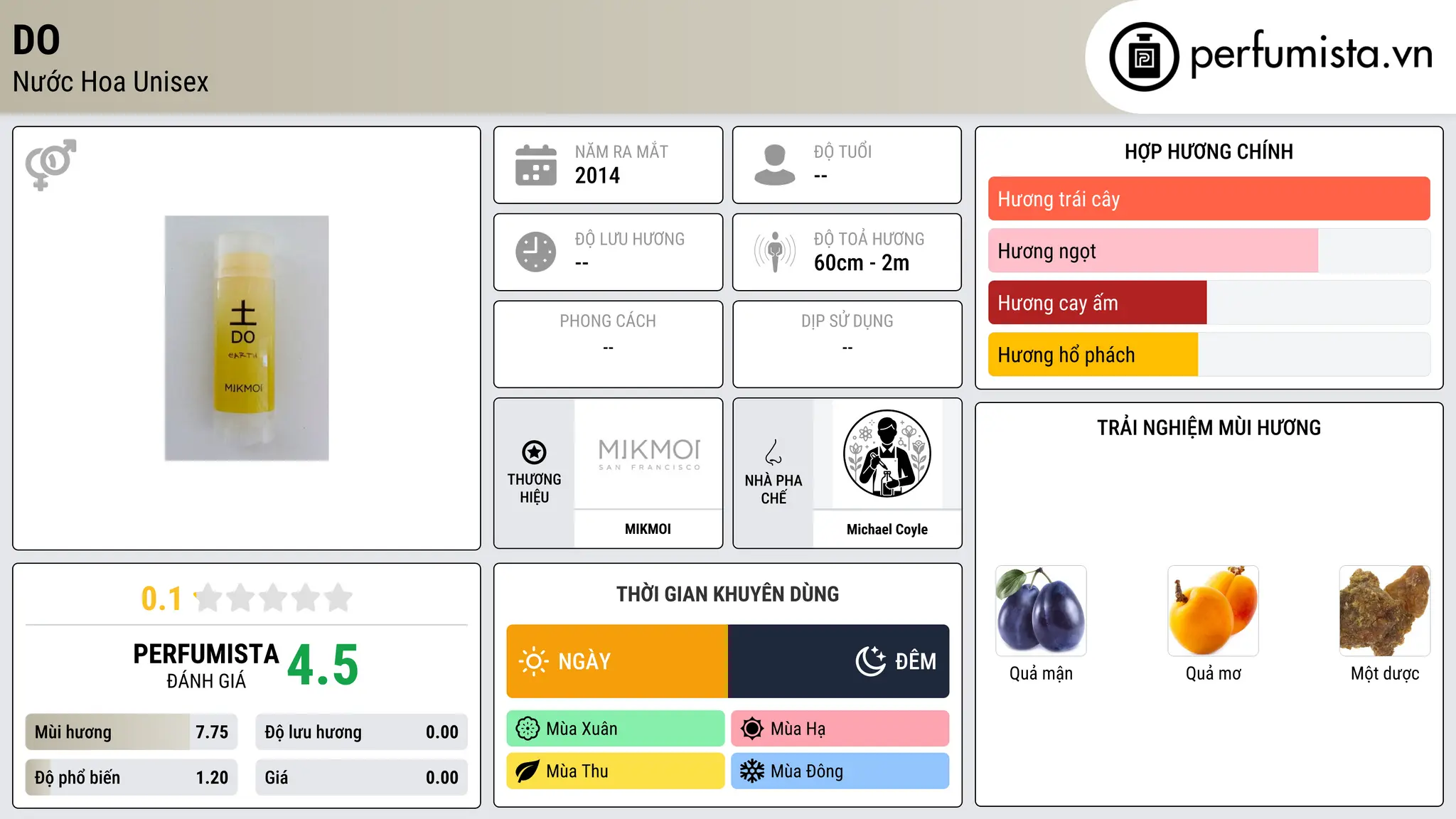The width and height of the screenshot is (1456, 819).
Task: Click the Nước Hoa Unisex subtitle
Action: 110,82
